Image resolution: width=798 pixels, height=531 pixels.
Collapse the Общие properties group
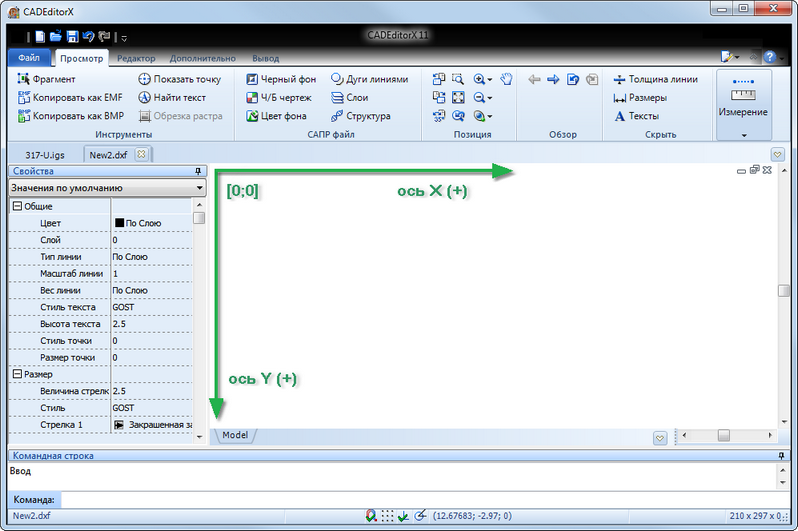click(16, 206)
